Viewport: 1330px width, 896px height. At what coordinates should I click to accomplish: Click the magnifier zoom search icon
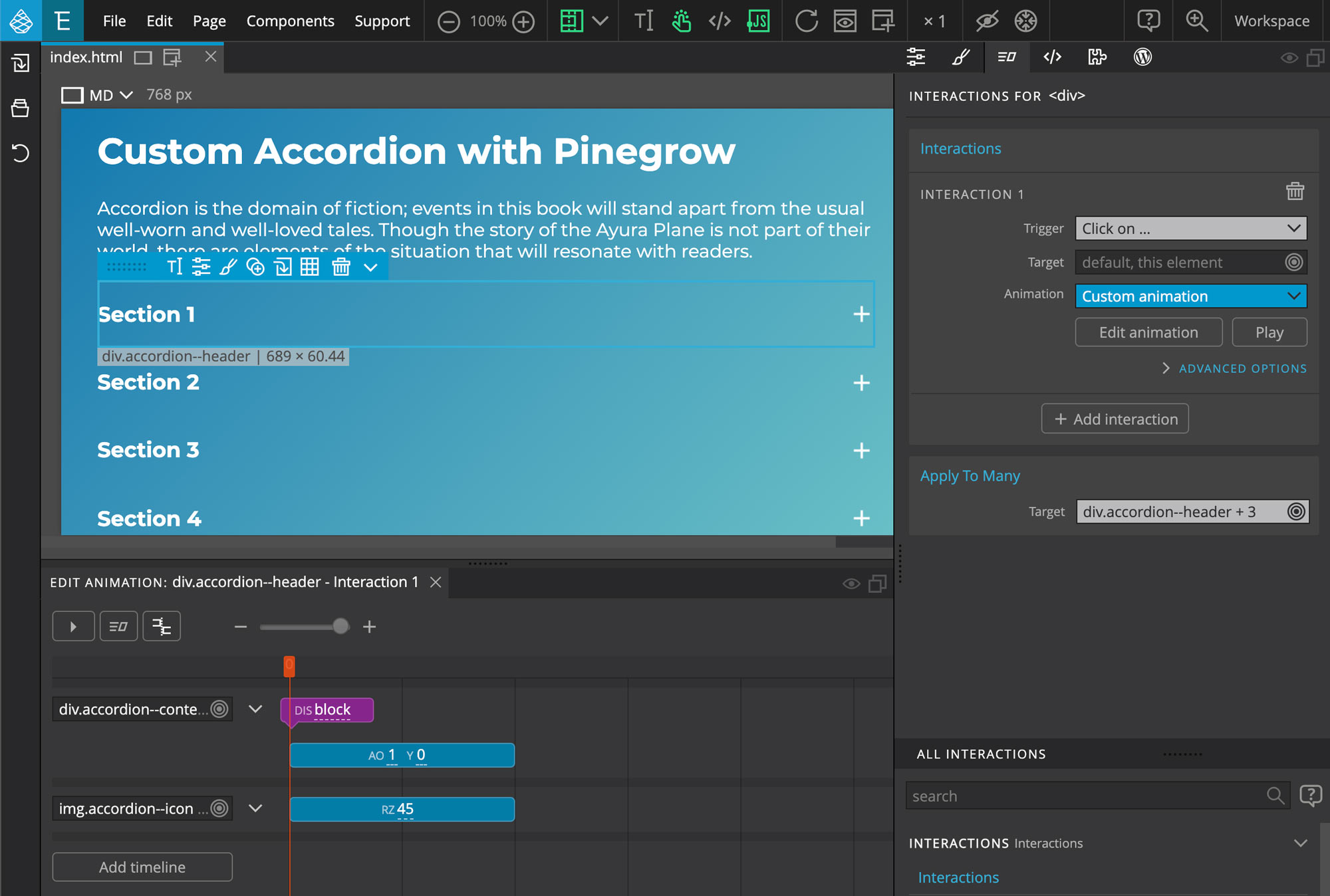point(1197,21)
